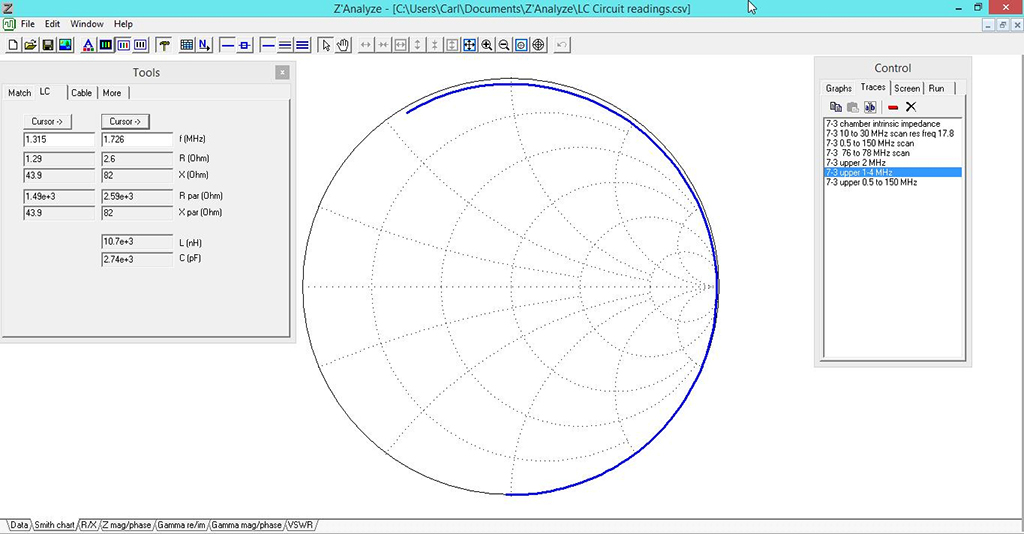Click the hammer tools icon

(165, 45)
